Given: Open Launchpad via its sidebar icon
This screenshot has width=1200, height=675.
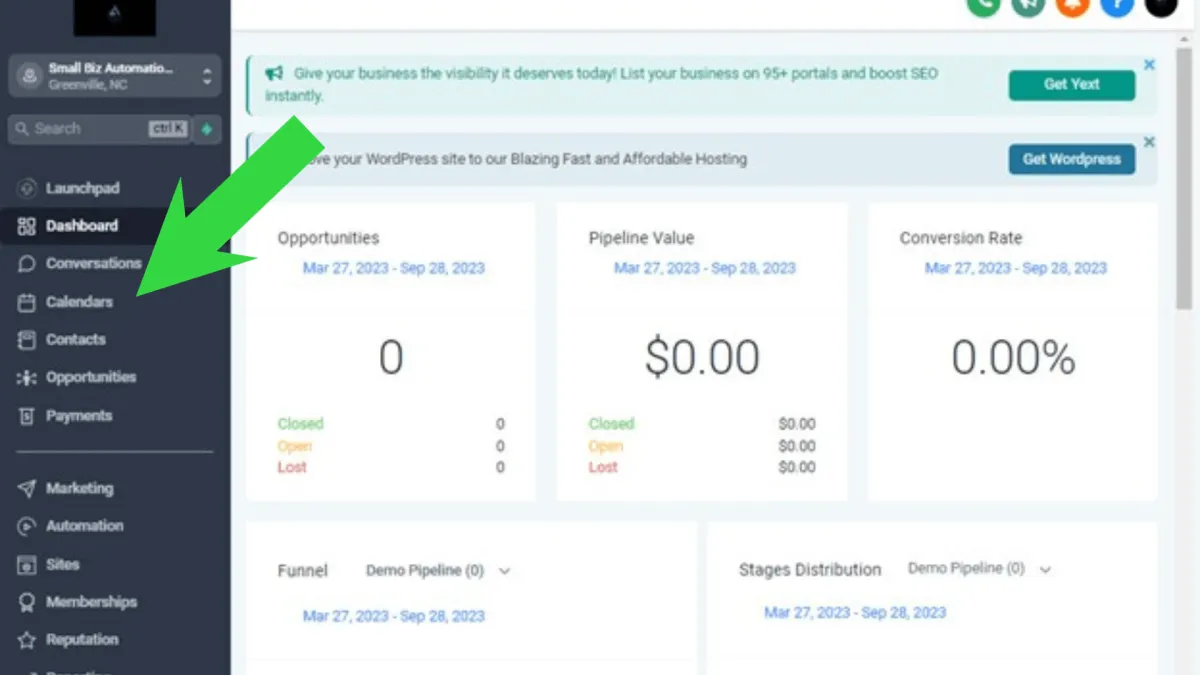Looking at the screenshot, I should (x=27, y=188).
